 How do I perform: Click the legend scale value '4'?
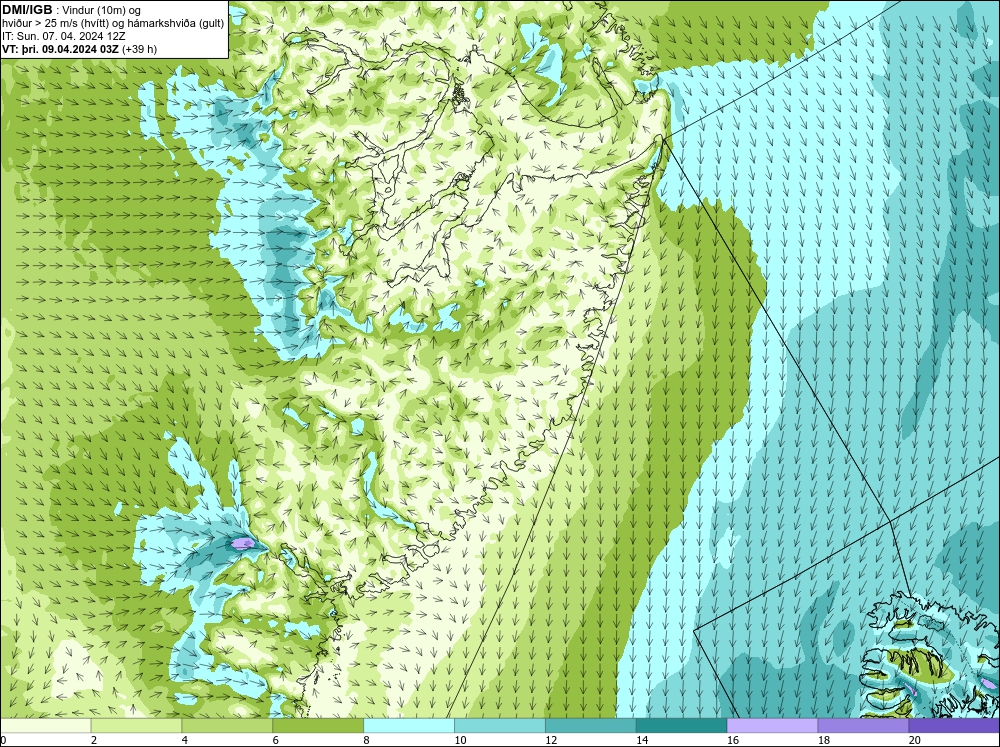pyautogui.click(x=185, y=740)
